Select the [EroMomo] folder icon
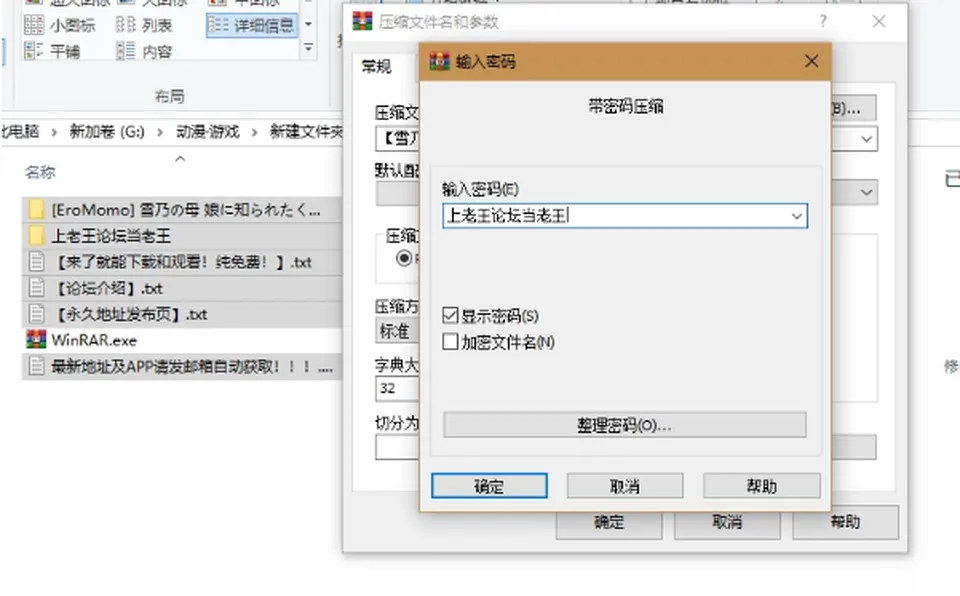 coord(37,210)
